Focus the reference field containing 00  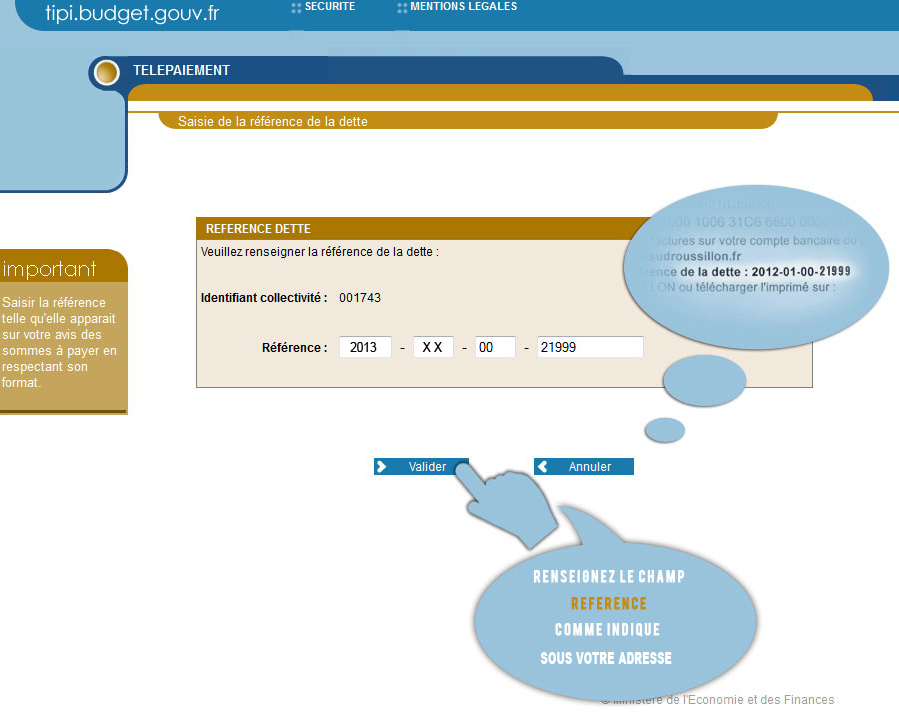click(495, 347)
